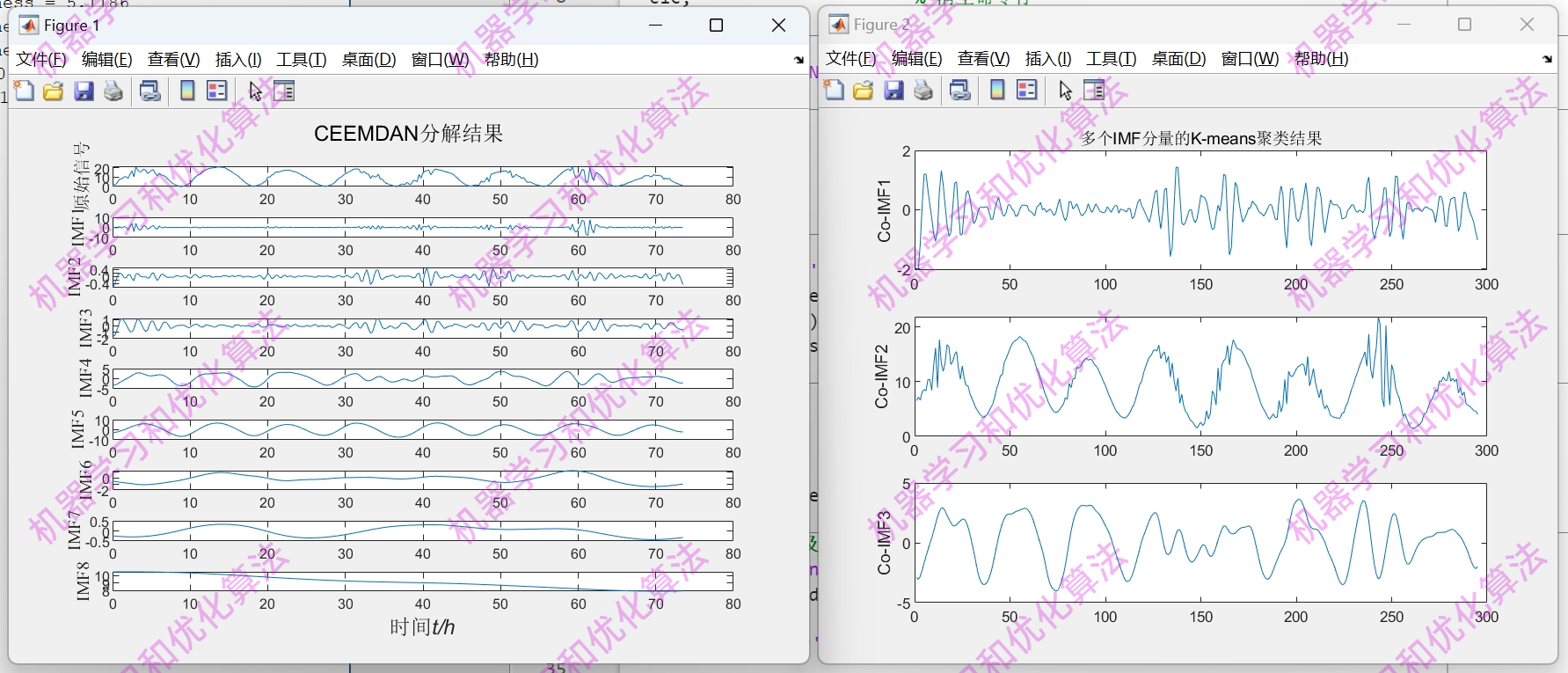Viewport: 1568px width, 673px height.
Task: Enable Edit Plot arrow tool in Figure 1
Action: click(255, 91)
